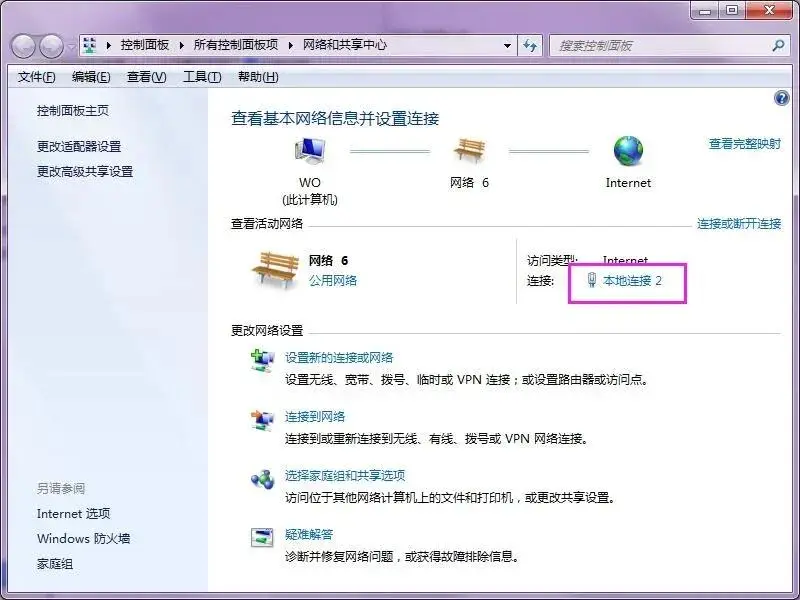Click the WO computer icon in network map

[309, 152]
